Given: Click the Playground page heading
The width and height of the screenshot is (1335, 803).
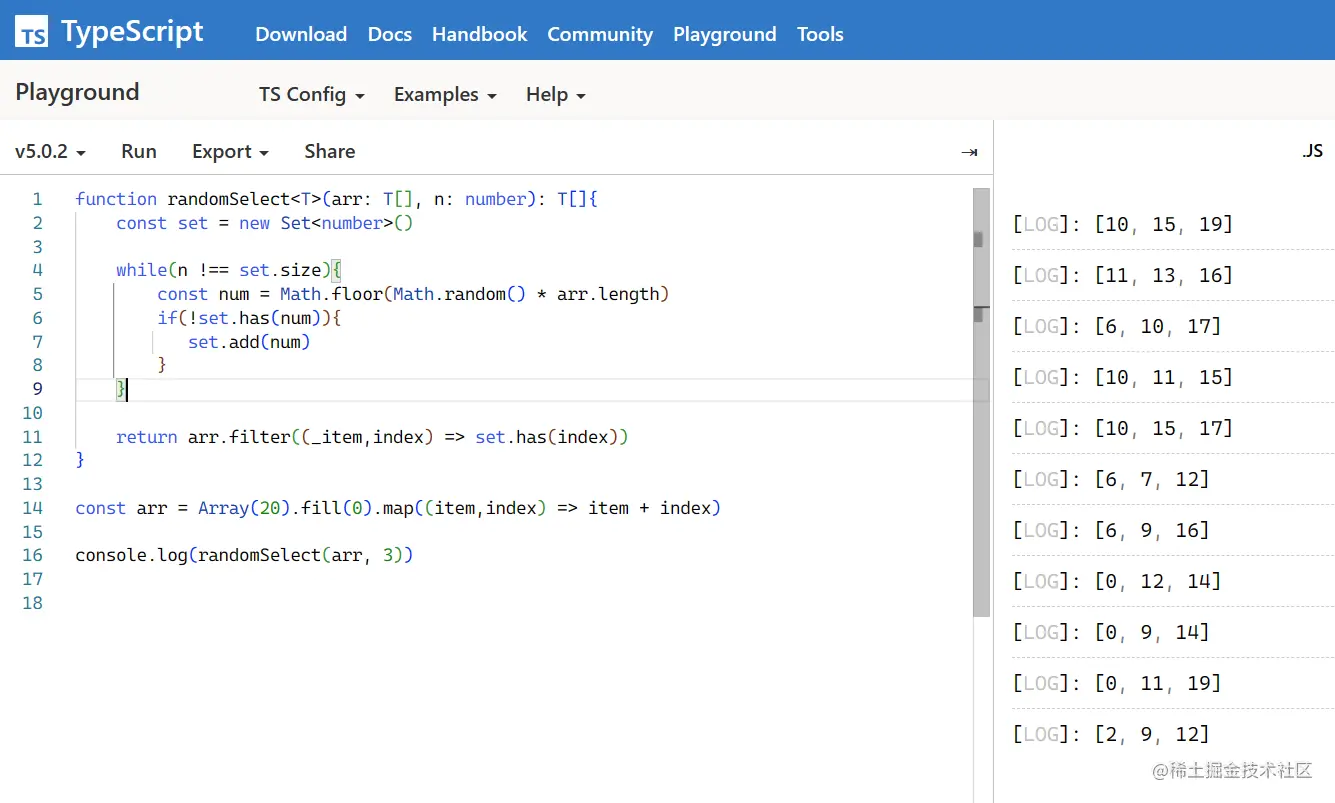Looking at the screenshot, I should 77,93.
